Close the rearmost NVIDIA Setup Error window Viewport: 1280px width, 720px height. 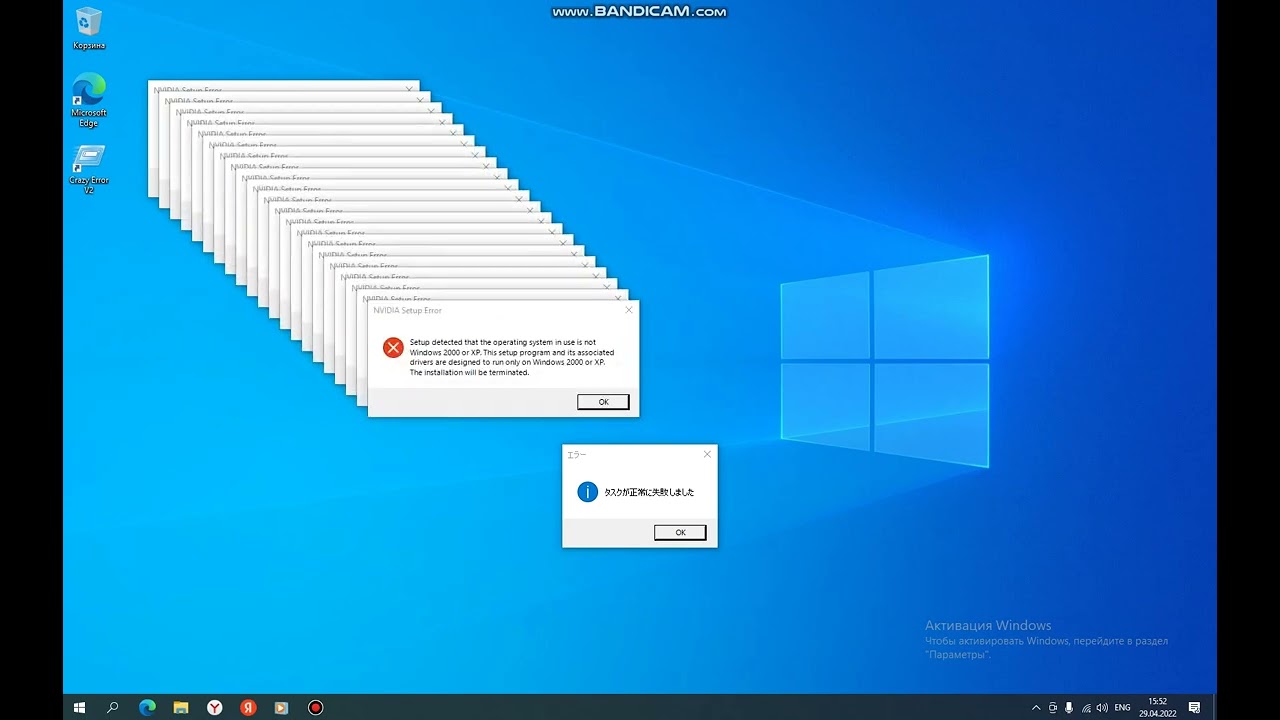409,89
